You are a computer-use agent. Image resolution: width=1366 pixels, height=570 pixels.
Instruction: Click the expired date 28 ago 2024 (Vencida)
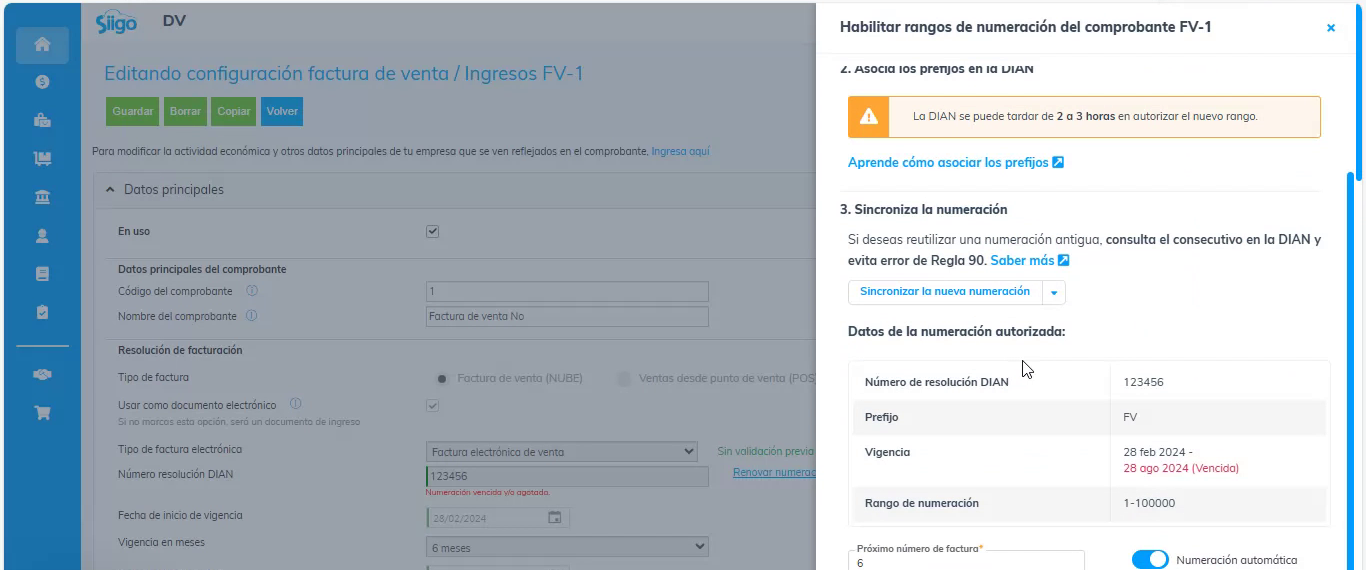point(1181,468)
